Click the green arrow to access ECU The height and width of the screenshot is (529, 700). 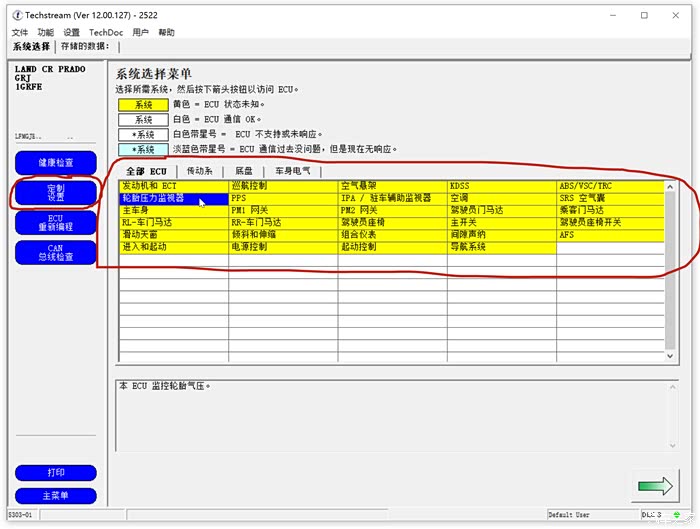coord(655,486)
